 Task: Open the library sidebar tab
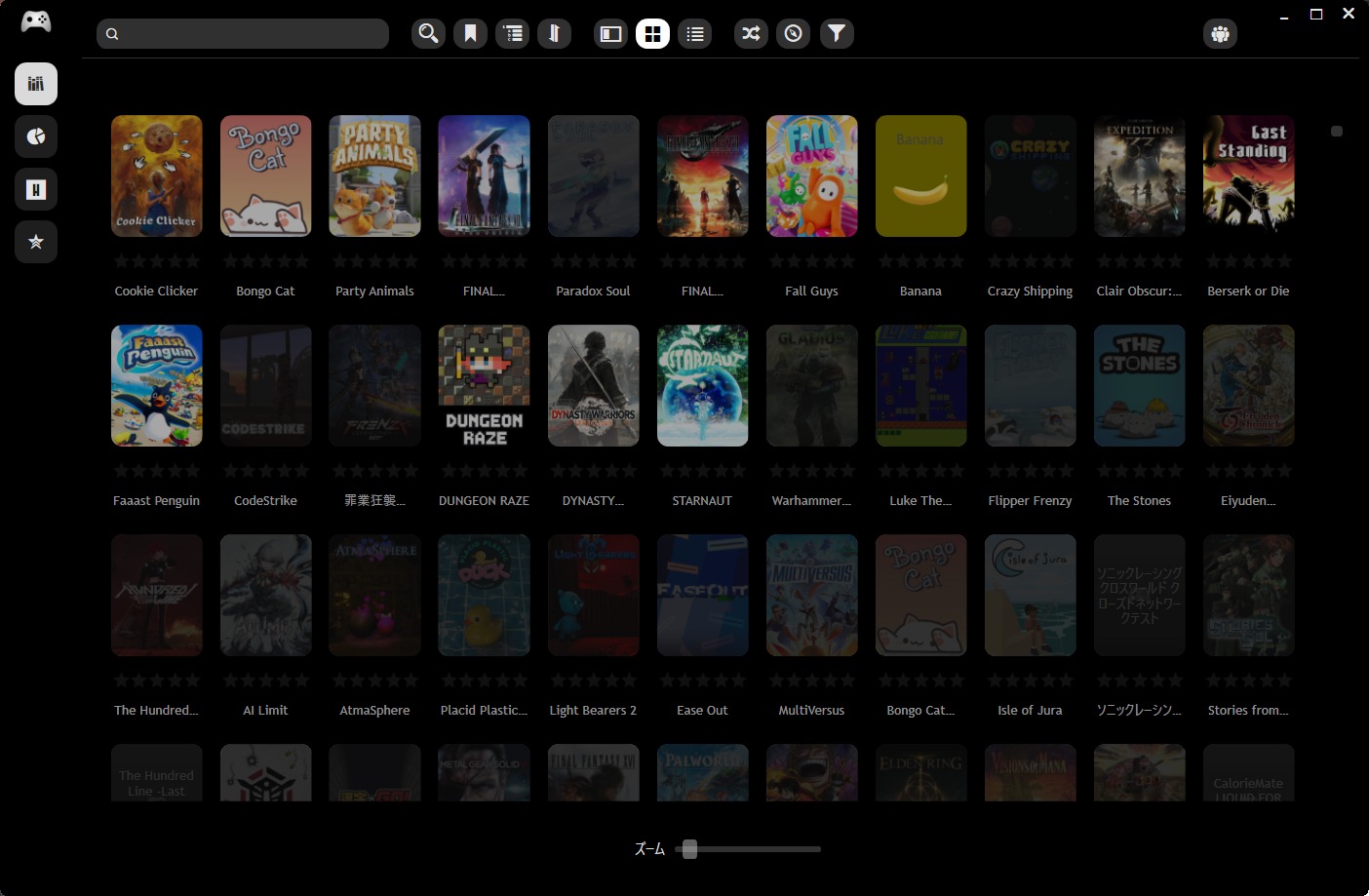point(36,84)
